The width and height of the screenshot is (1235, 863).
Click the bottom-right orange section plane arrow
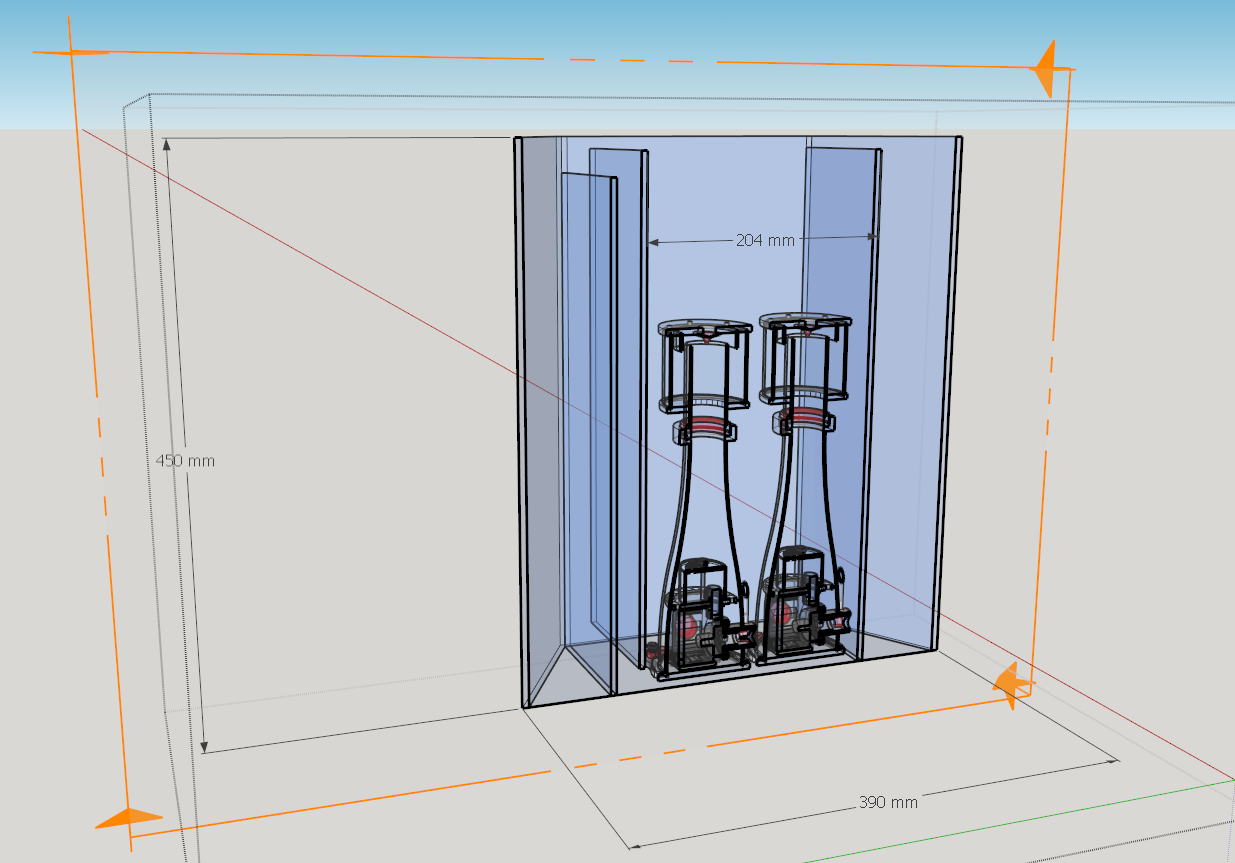(x=1013, y=685)
